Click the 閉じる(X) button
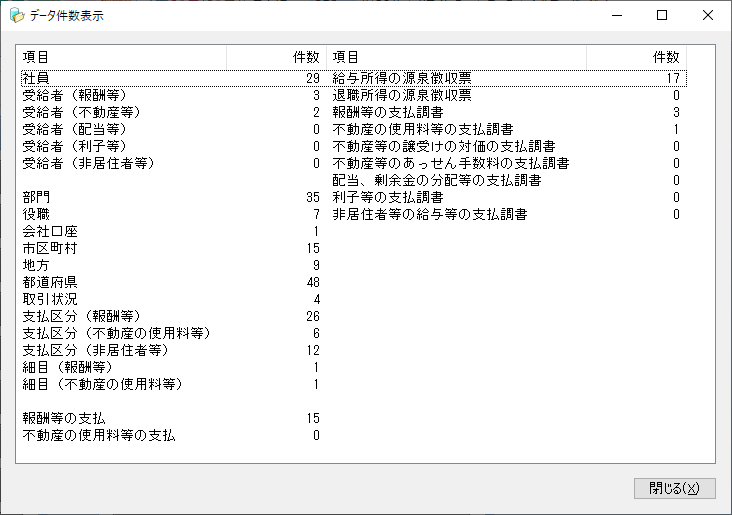Viewport: 732px width, 515px height. pos(674,488)
